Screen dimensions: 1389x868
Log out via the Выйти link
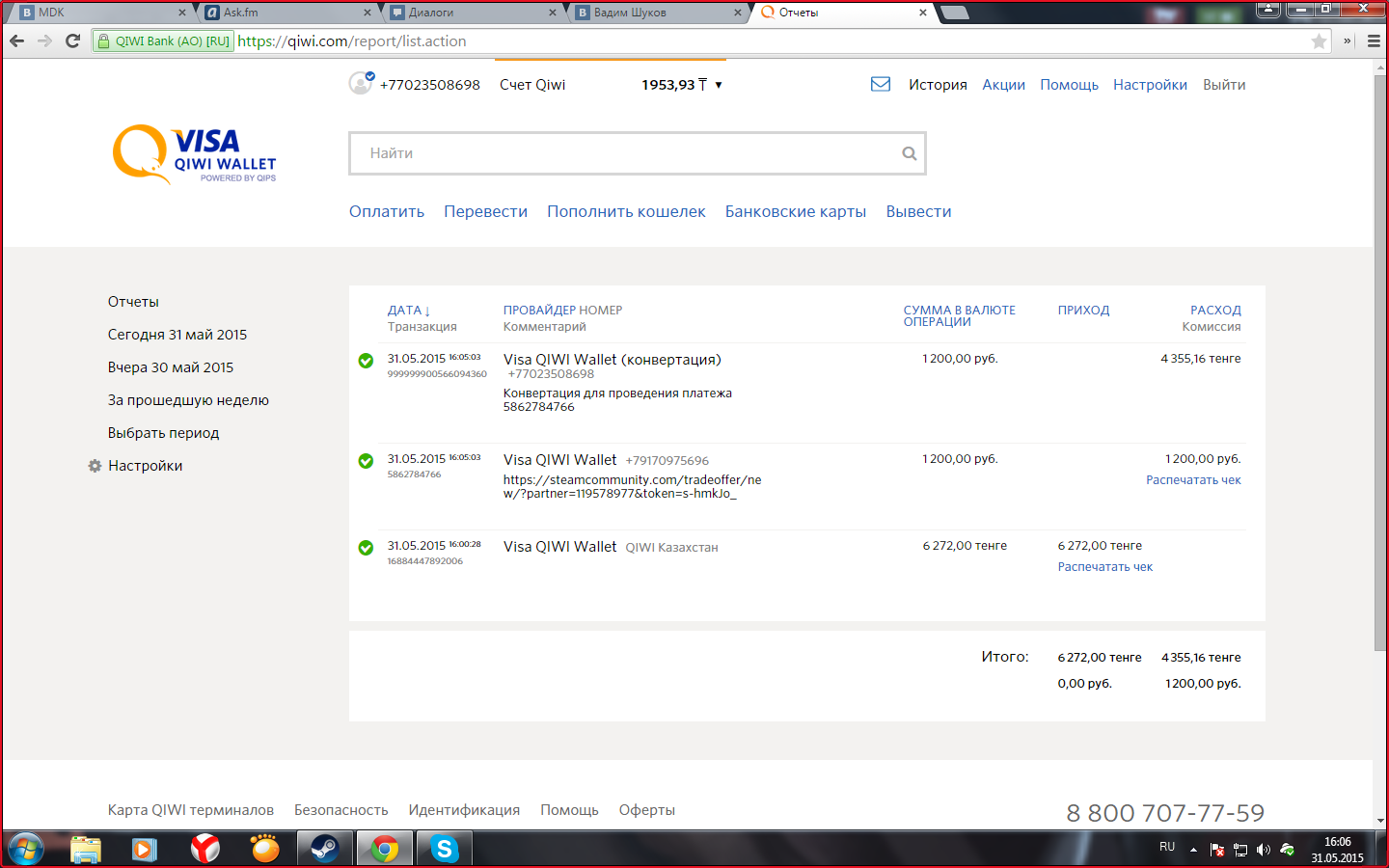coord(1224,85)
